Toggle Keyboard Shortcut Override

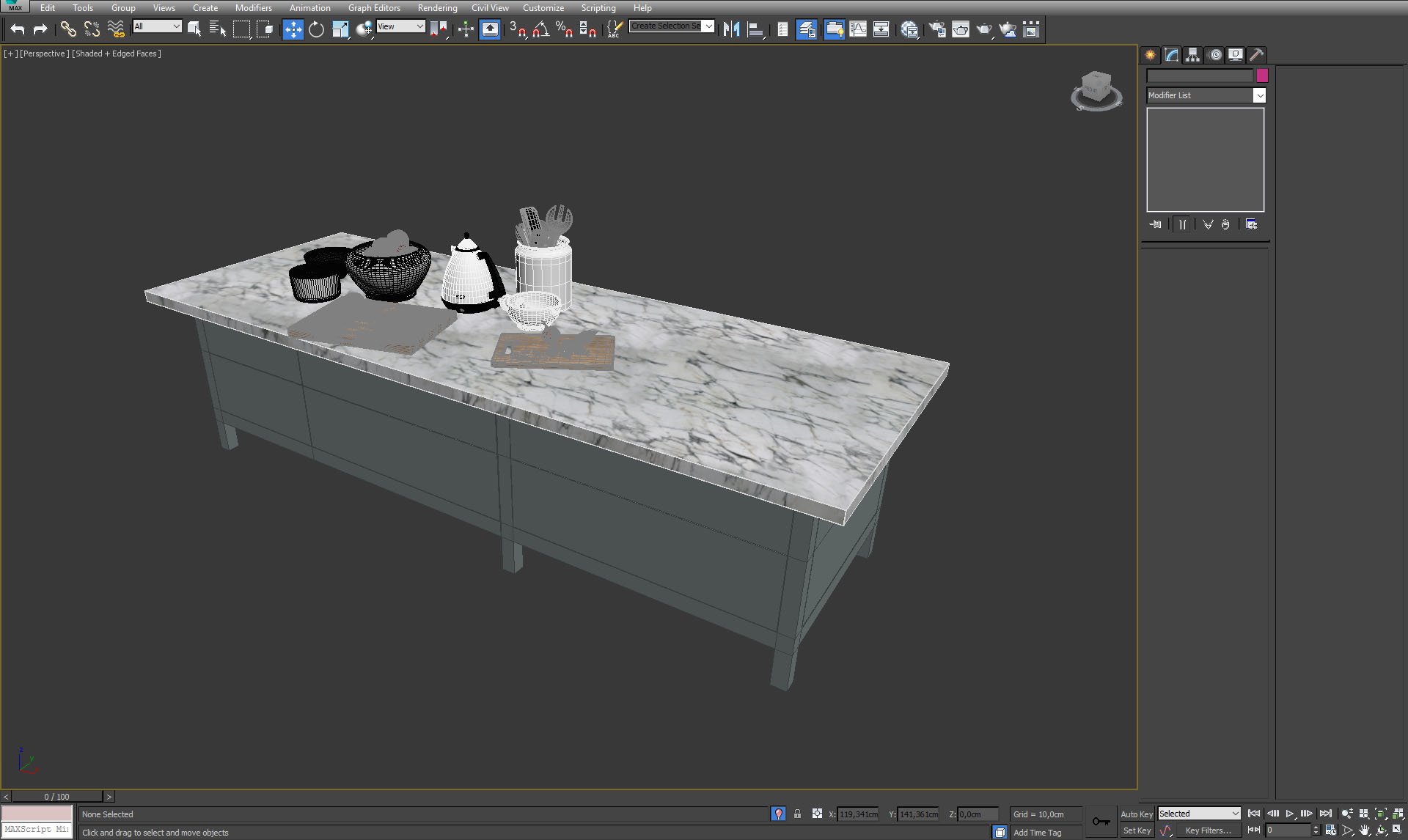click(490, 29)
